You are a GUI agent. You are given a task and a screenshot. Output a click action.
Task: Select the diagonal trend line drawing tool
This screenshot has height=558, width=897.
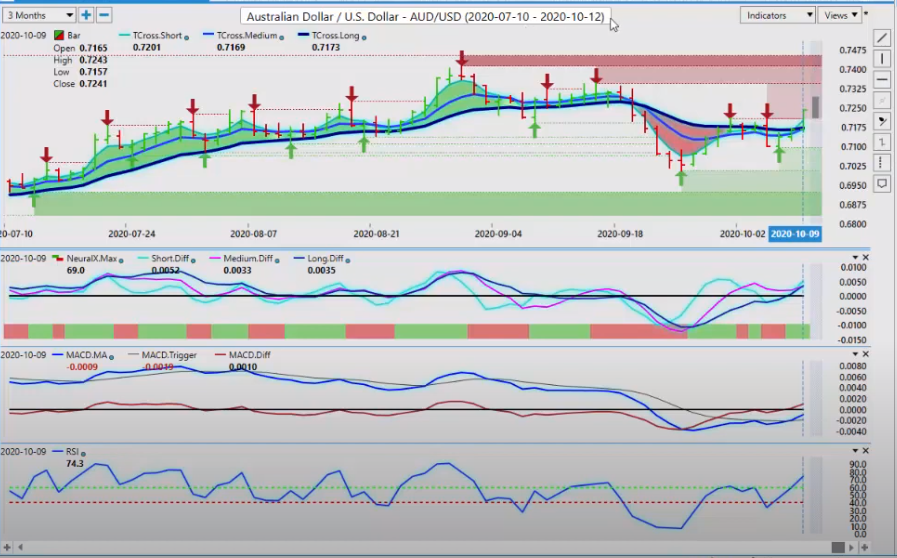point(882,38)
